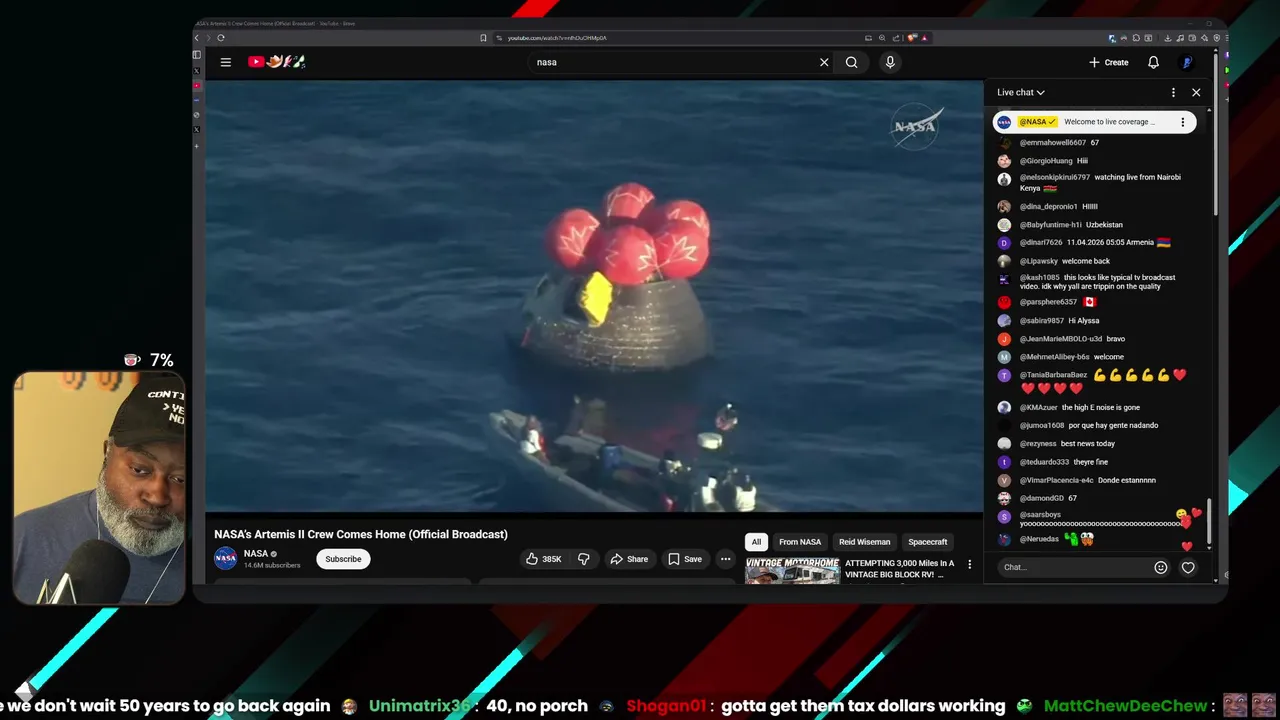Viewport: 1280px width, 720px height.
Task: Dislike the video
Action: pos(584,559)
